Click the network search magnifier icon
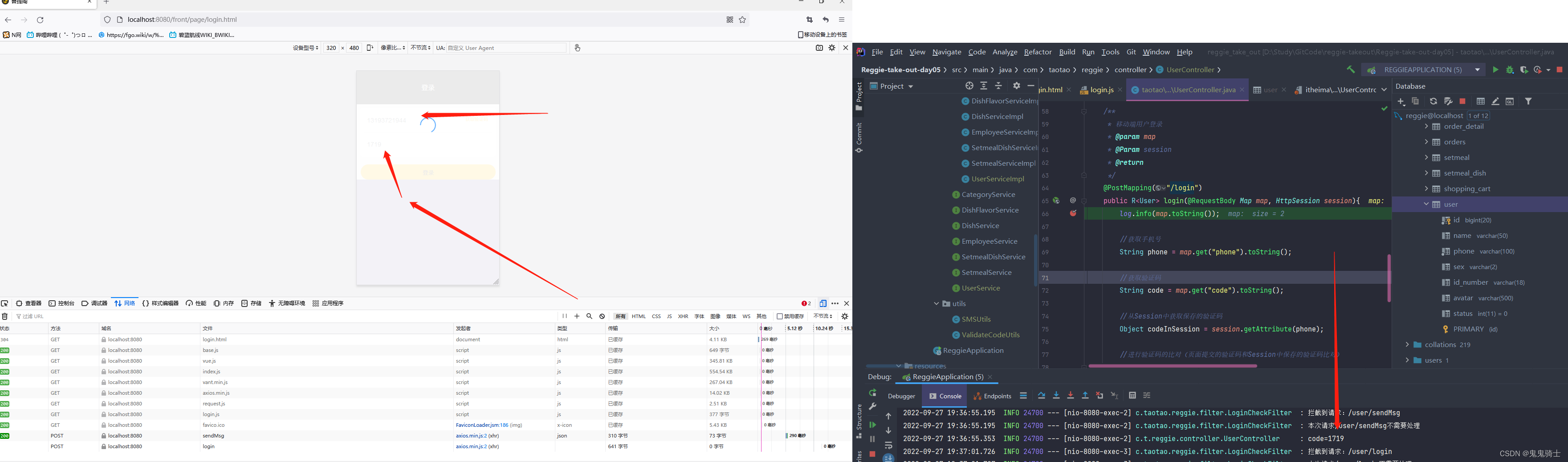1568x462 pixels. click(x=589, y=316)
